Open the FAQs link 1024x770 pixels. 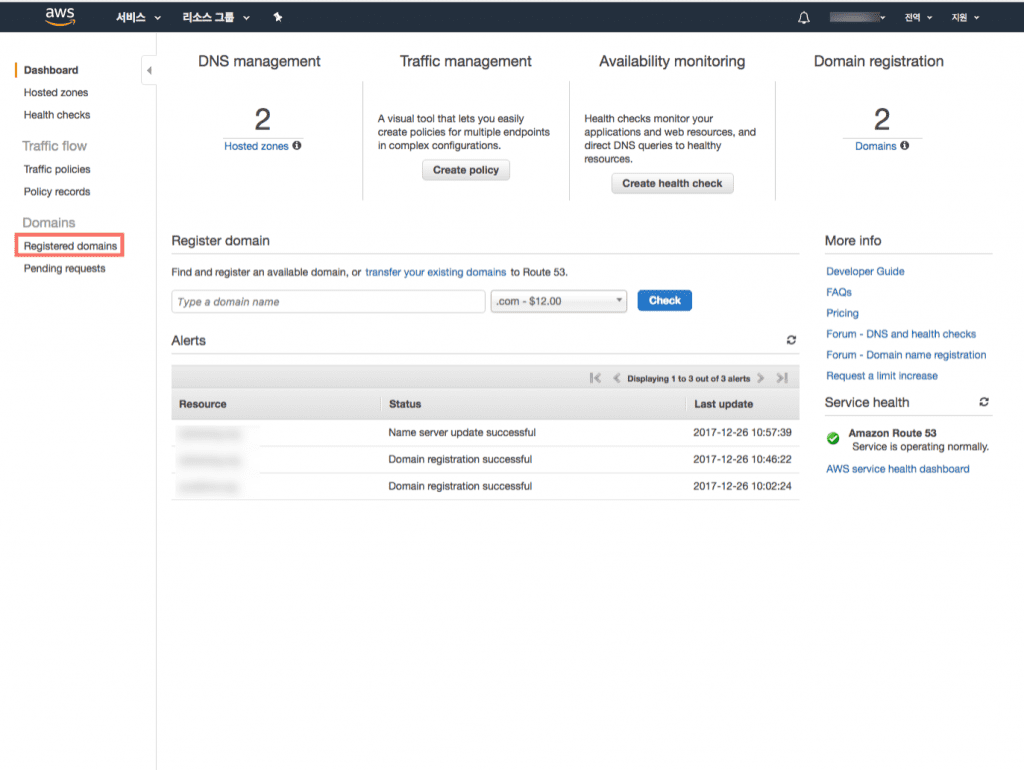tap(839, 292)
